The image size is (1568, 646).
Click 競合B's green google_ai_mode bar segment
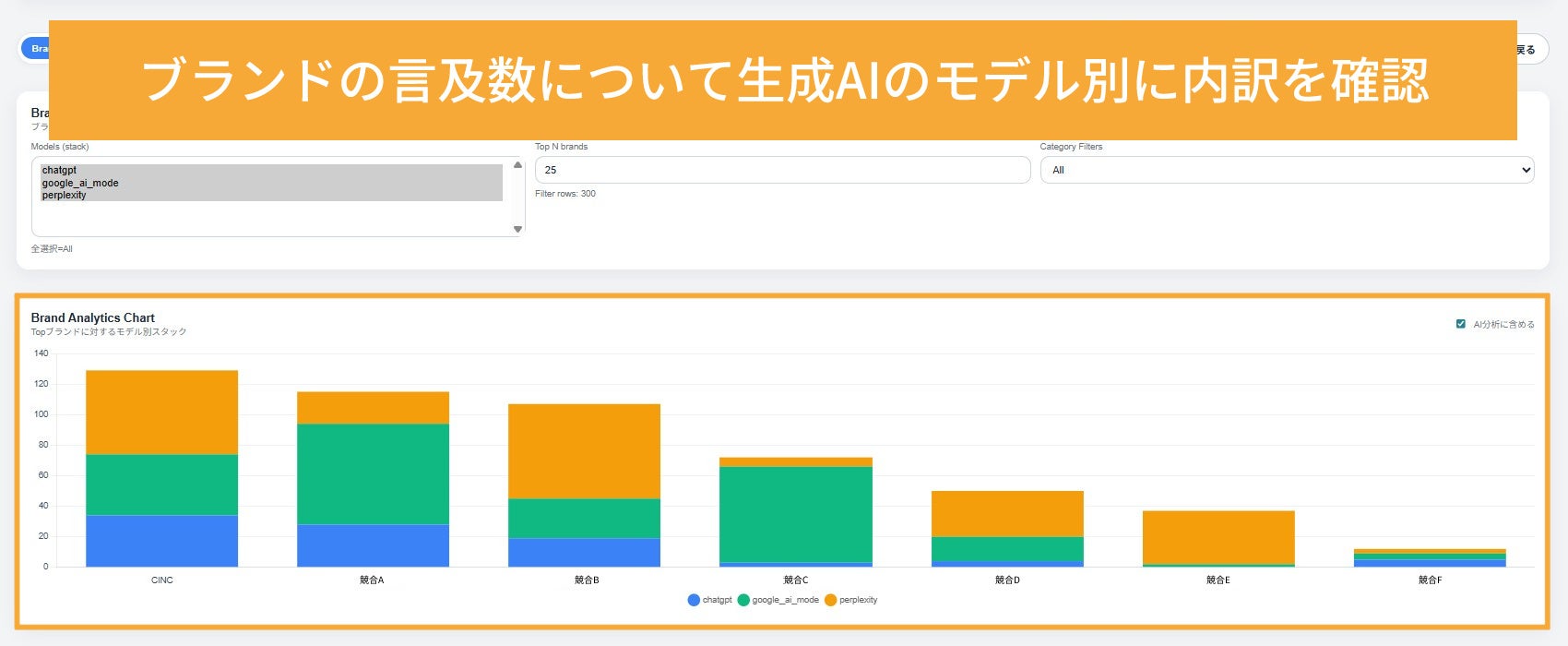(584, 519)
